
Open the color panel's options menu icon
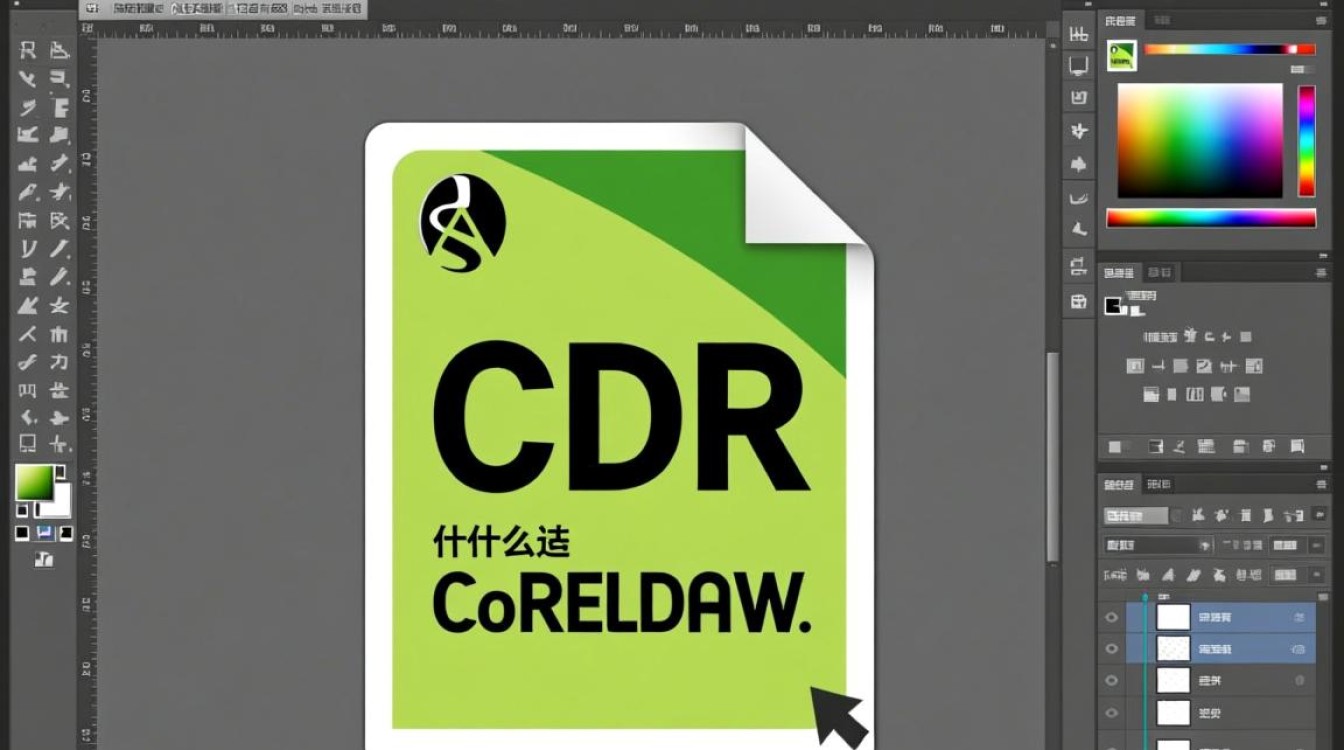(1320, 21)
